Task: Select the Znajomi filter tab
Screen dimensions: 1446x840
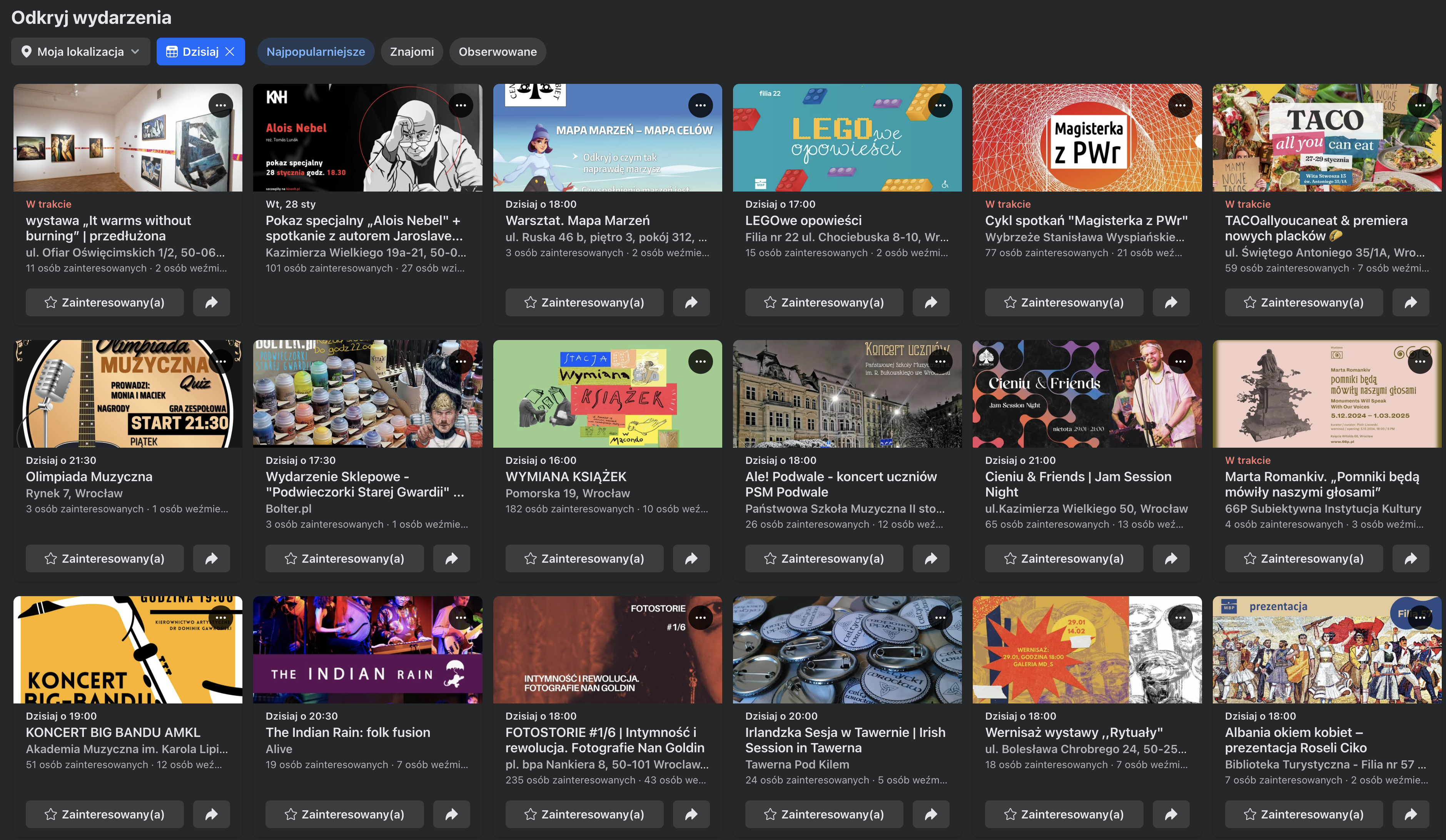Action: [411, 52]
